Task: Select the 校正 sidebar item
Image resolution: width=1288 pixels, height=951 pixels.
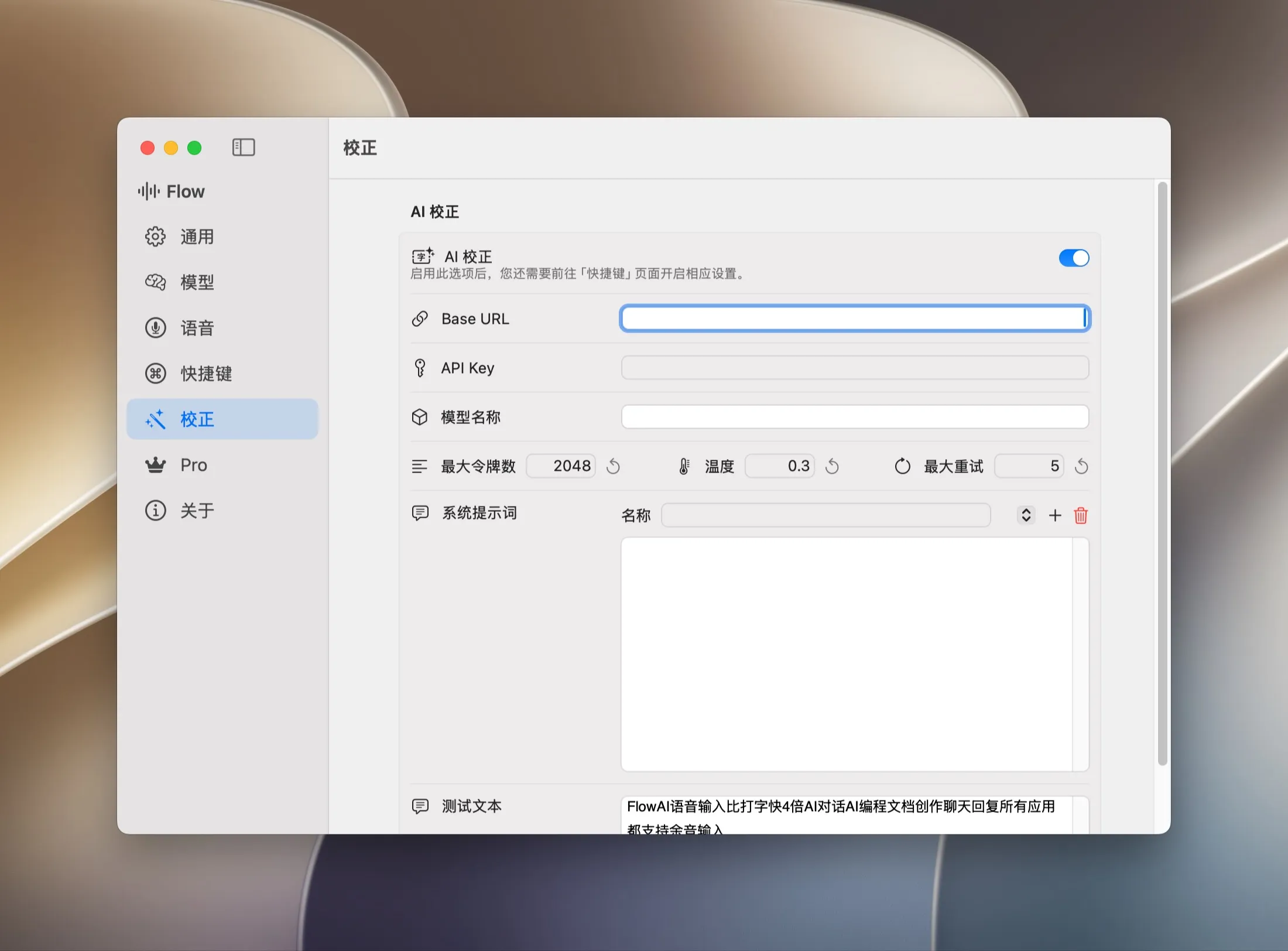Action: [x=222, y=419]
